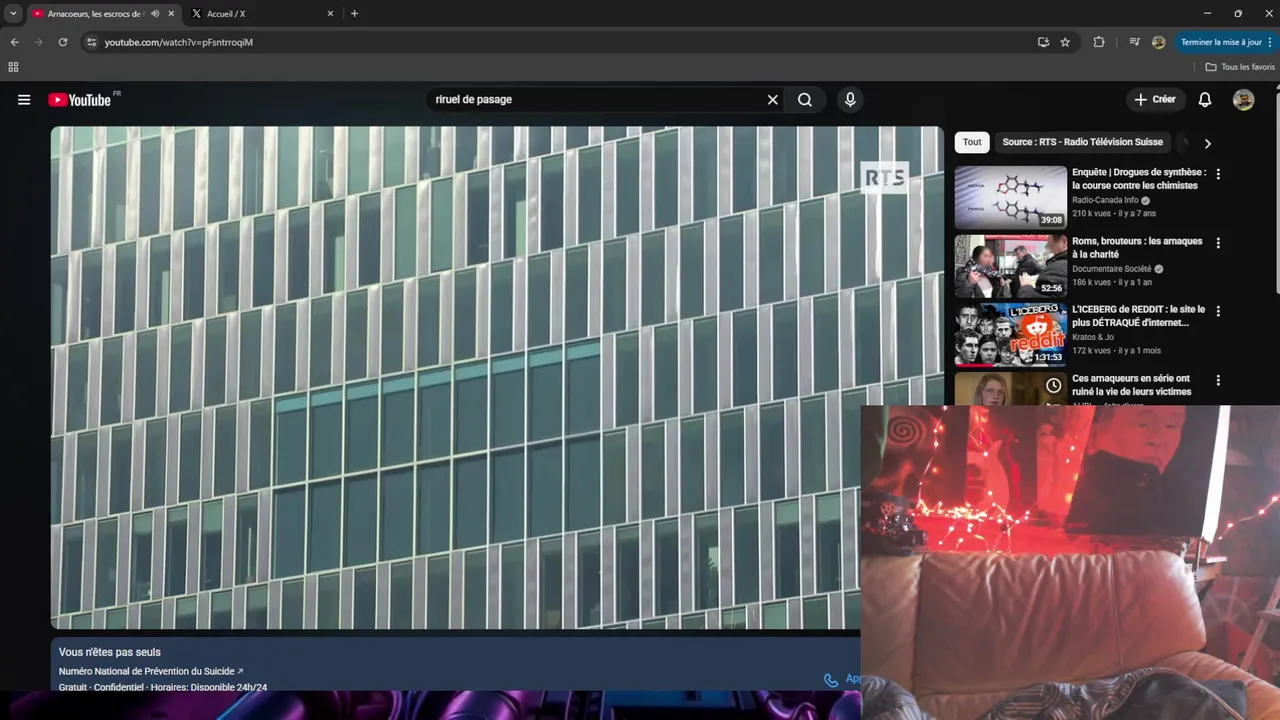The width and height of the screenshot is (1280, 720).
Task: Close the Arnacoeurs YouTube tab
Action: click(171, 14)
